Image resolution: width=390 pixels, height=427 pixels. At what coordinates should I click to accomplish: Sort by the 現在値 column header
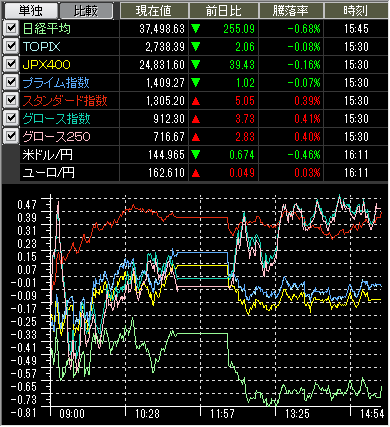point(154,11)
